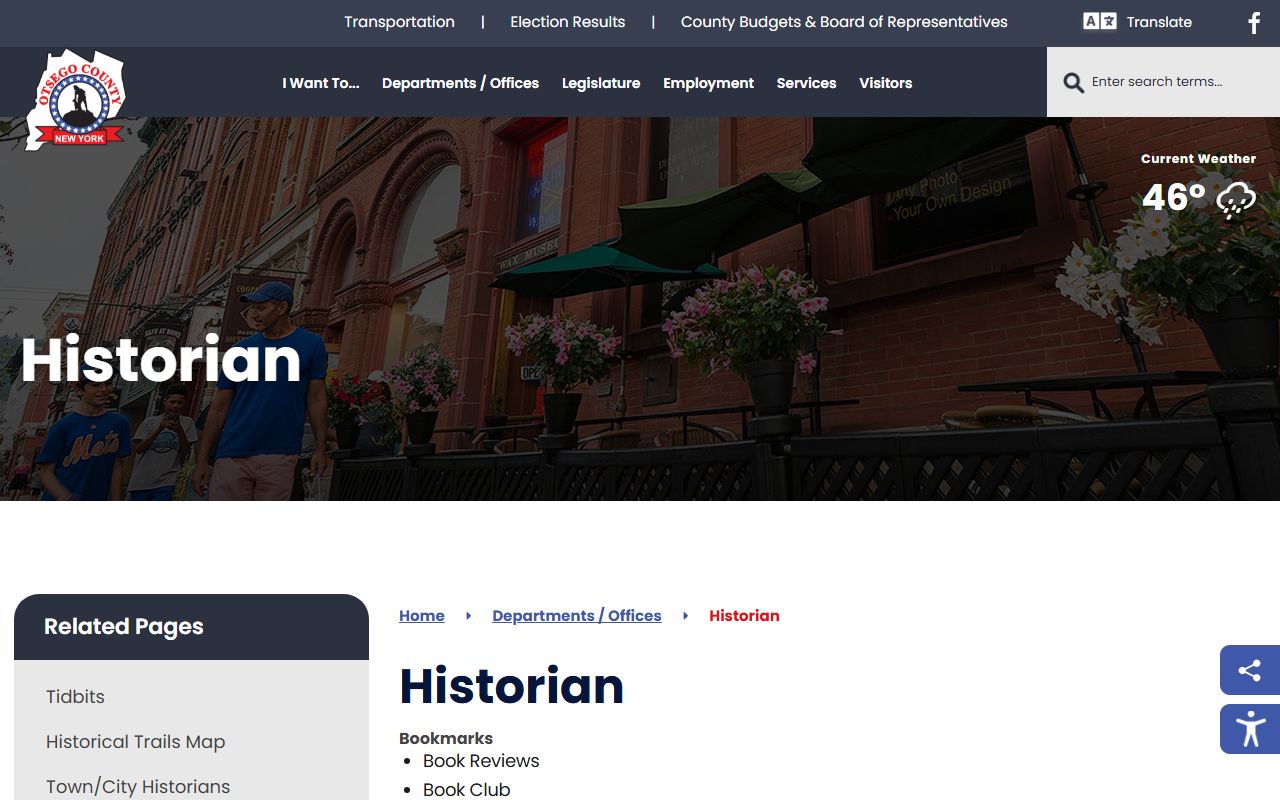Click the search magnifying glass icon
This screenshot has width=1280, height=800.
[1073, 82]
